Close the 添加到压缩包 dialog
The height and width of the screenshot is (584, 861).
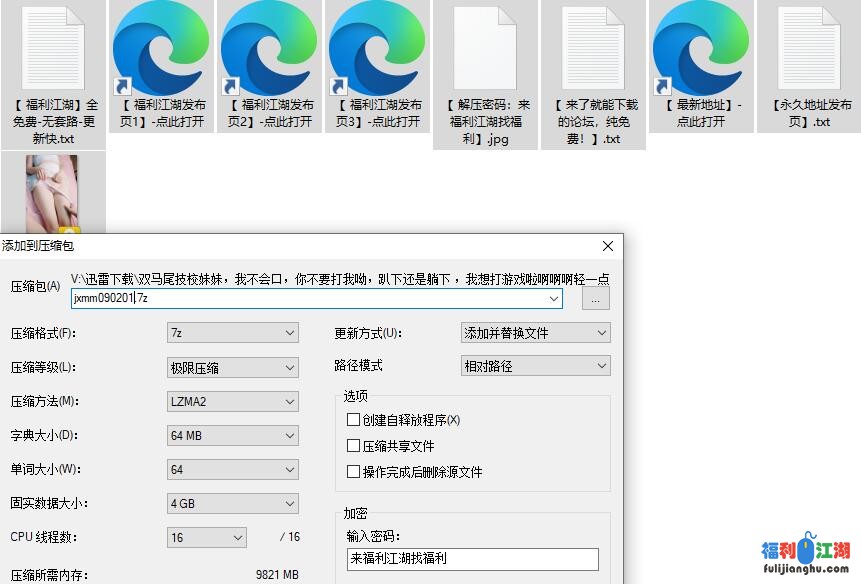pyautogui.click(x=607, y=245)
